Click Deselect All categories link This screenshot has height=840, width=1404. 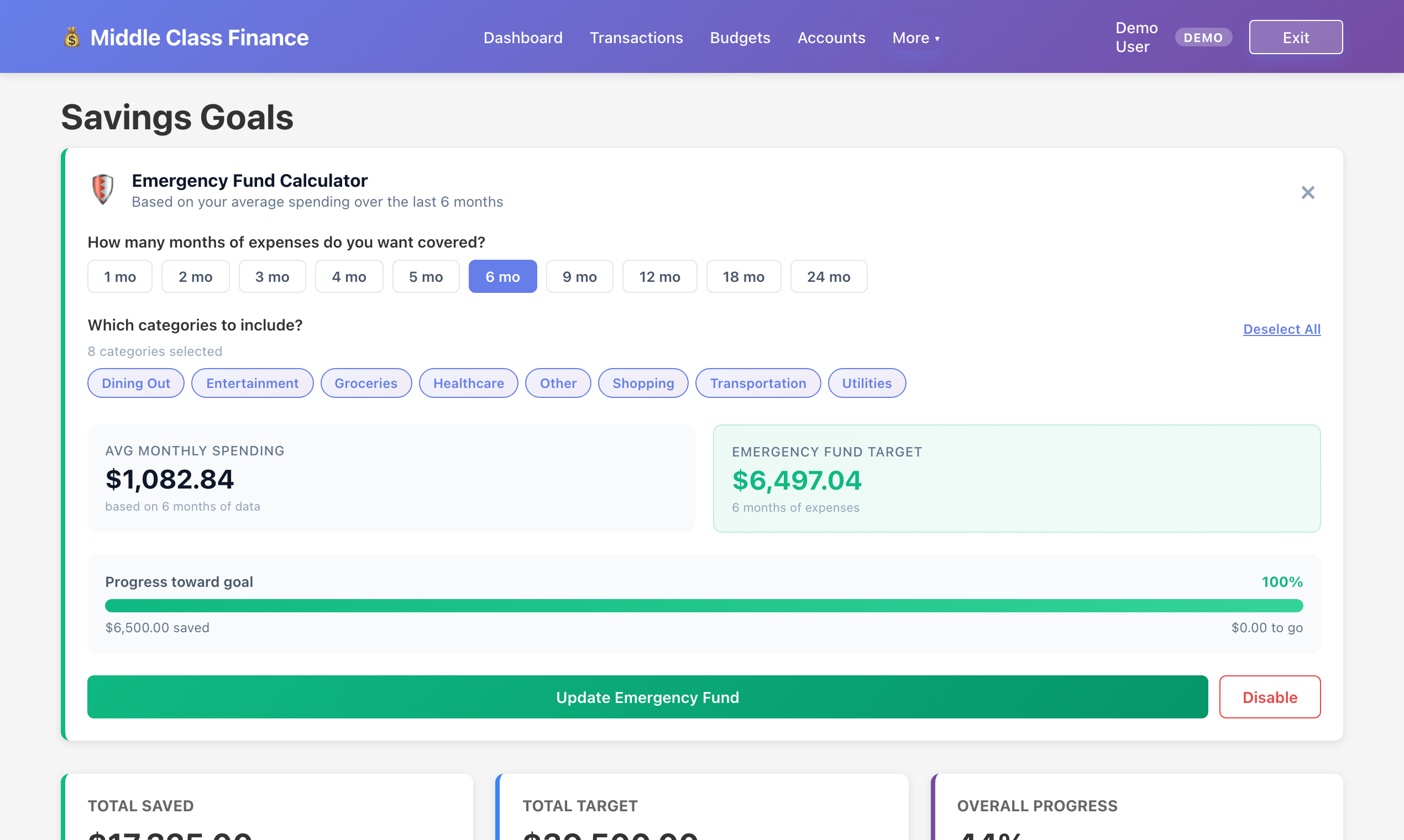[1282, 329]
